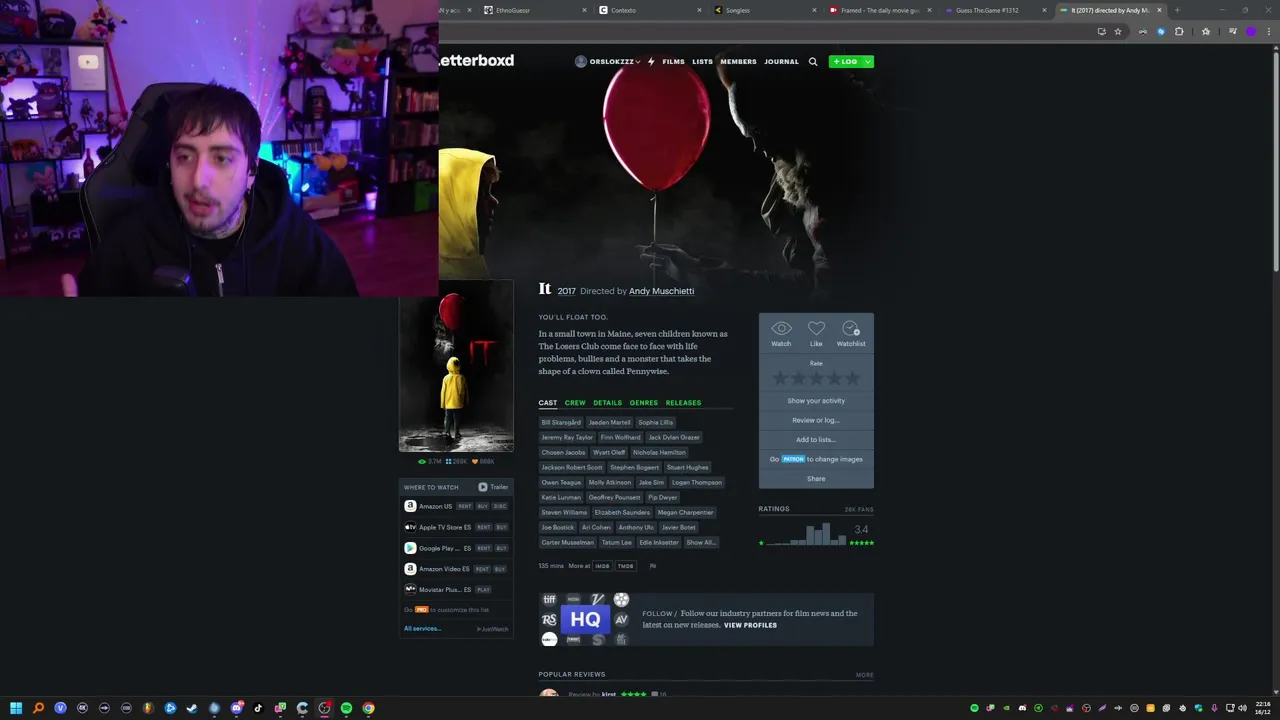Open cast member Finn Wolfhard
The height and width of the screenshot is (720, 1280).
click(620, 437)
